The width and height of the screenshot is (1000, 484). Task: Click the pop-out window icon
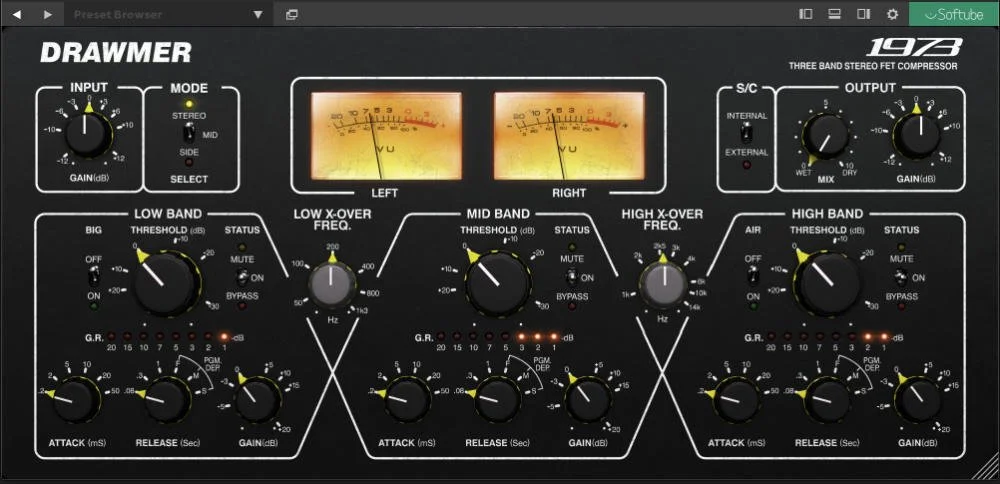(x=291, y=15)
